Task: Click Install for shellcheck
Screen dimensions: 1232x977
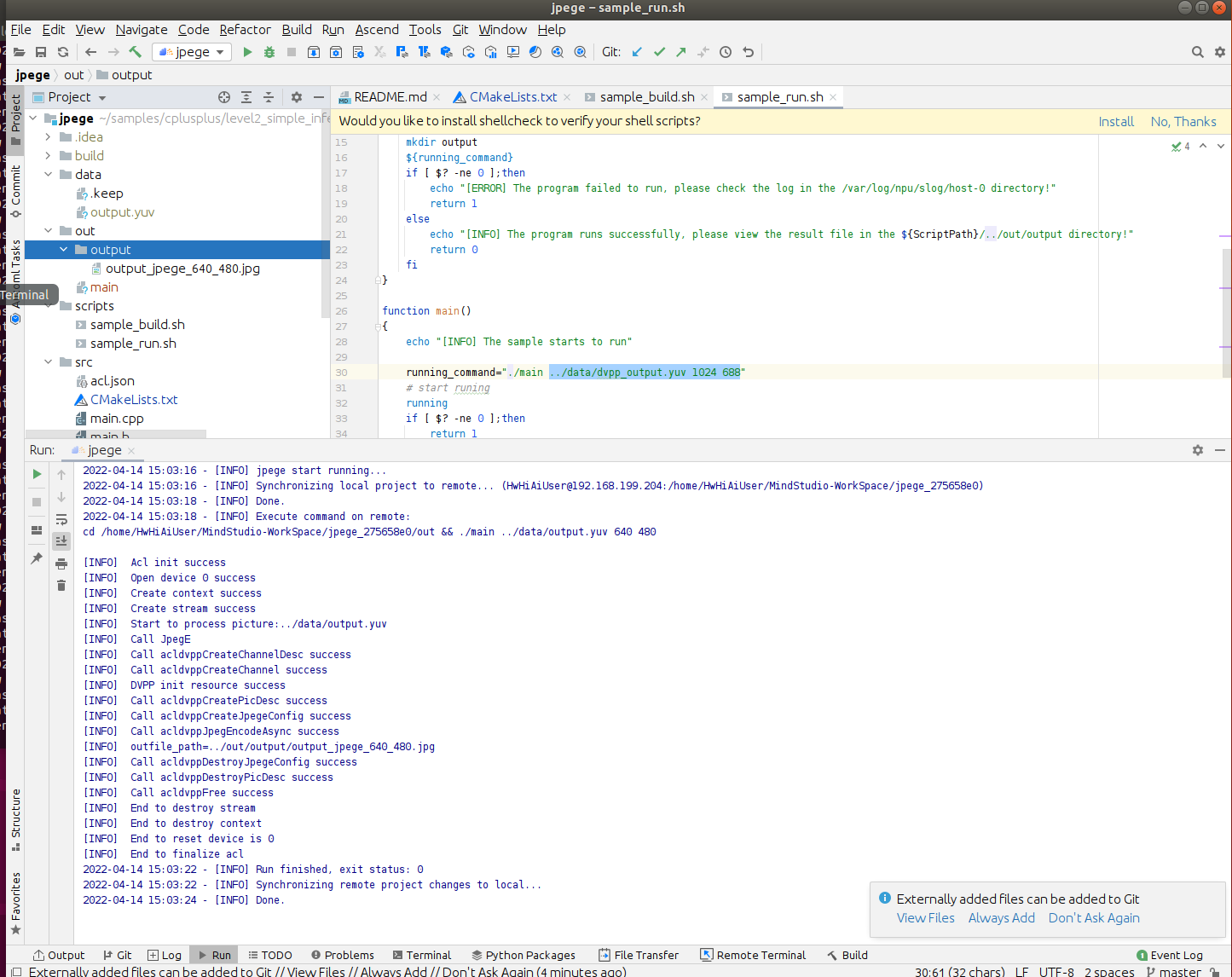Action: tap(1115, 122)
